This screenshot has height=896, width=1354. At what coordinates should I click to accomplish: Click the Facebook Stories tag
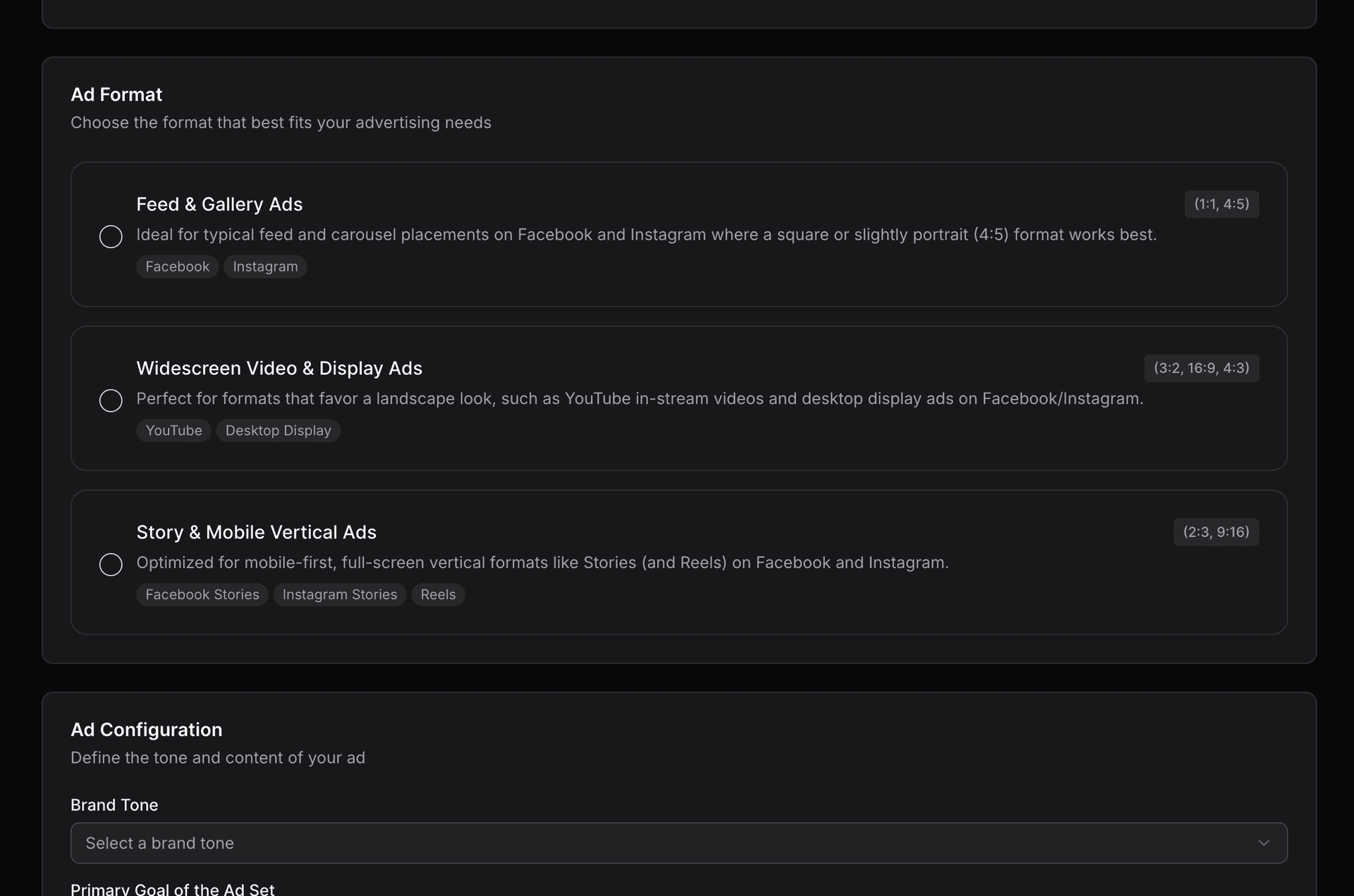coord(202,595)
